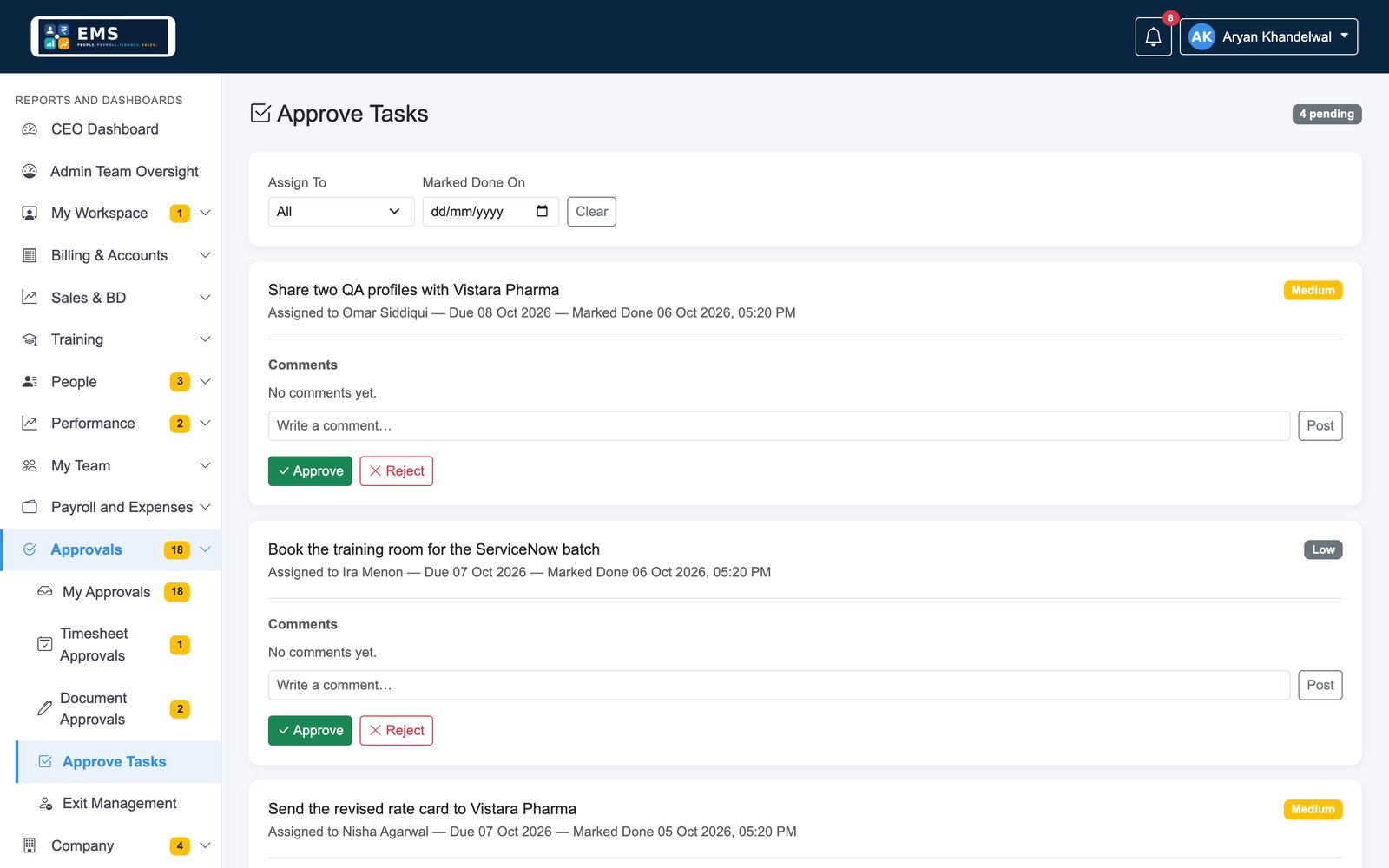Expand the Payroll and Expenses chevron
The height and width of the screenshot is (868, 1389).
206,507
